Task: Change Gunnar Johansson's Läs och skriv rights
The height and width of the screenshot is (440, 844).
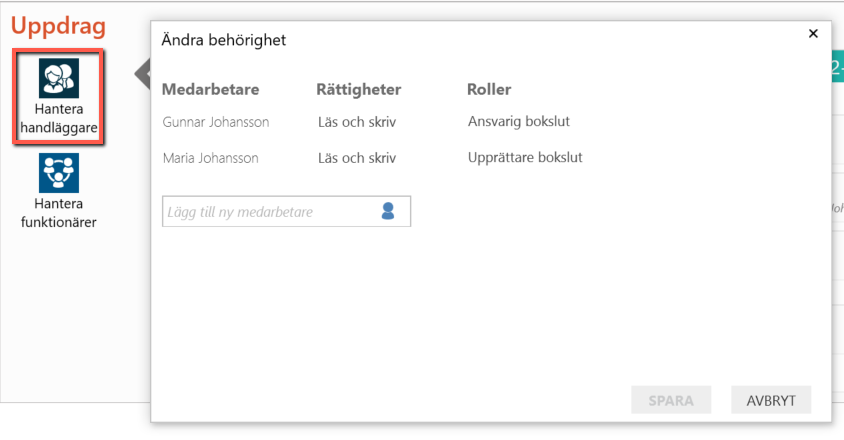Action: pyautogui.click(x=357, y=122)
